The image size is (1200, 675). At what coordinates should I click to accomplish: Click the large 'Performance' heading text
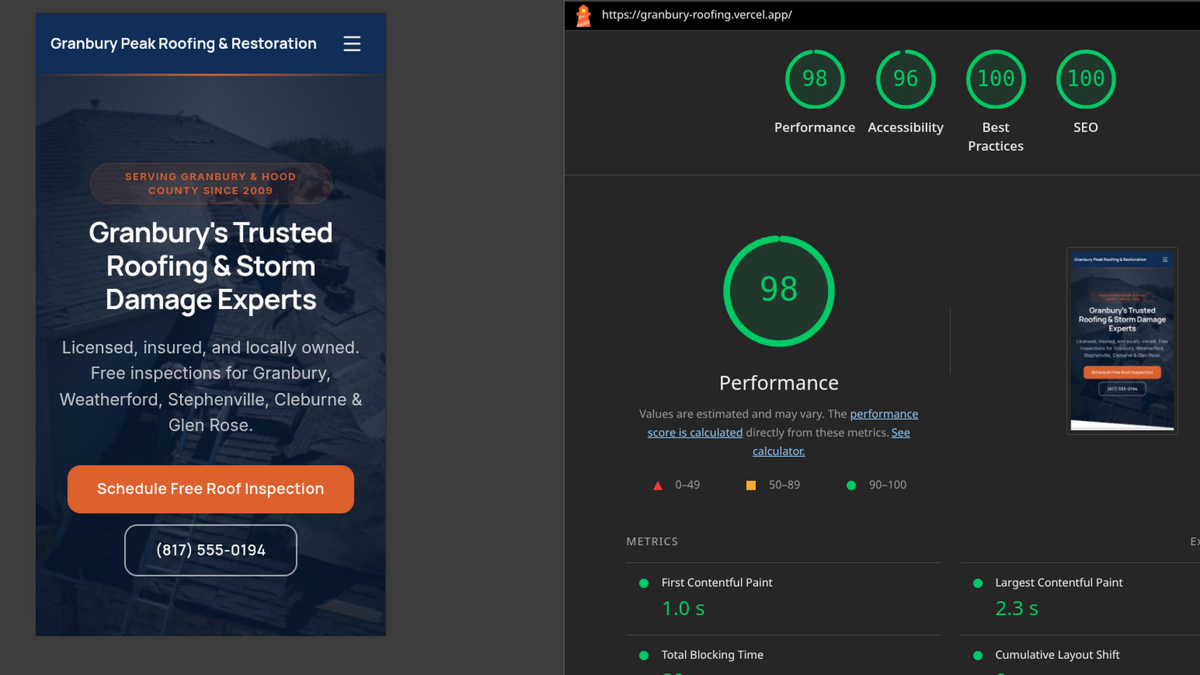tap(779, 383)
